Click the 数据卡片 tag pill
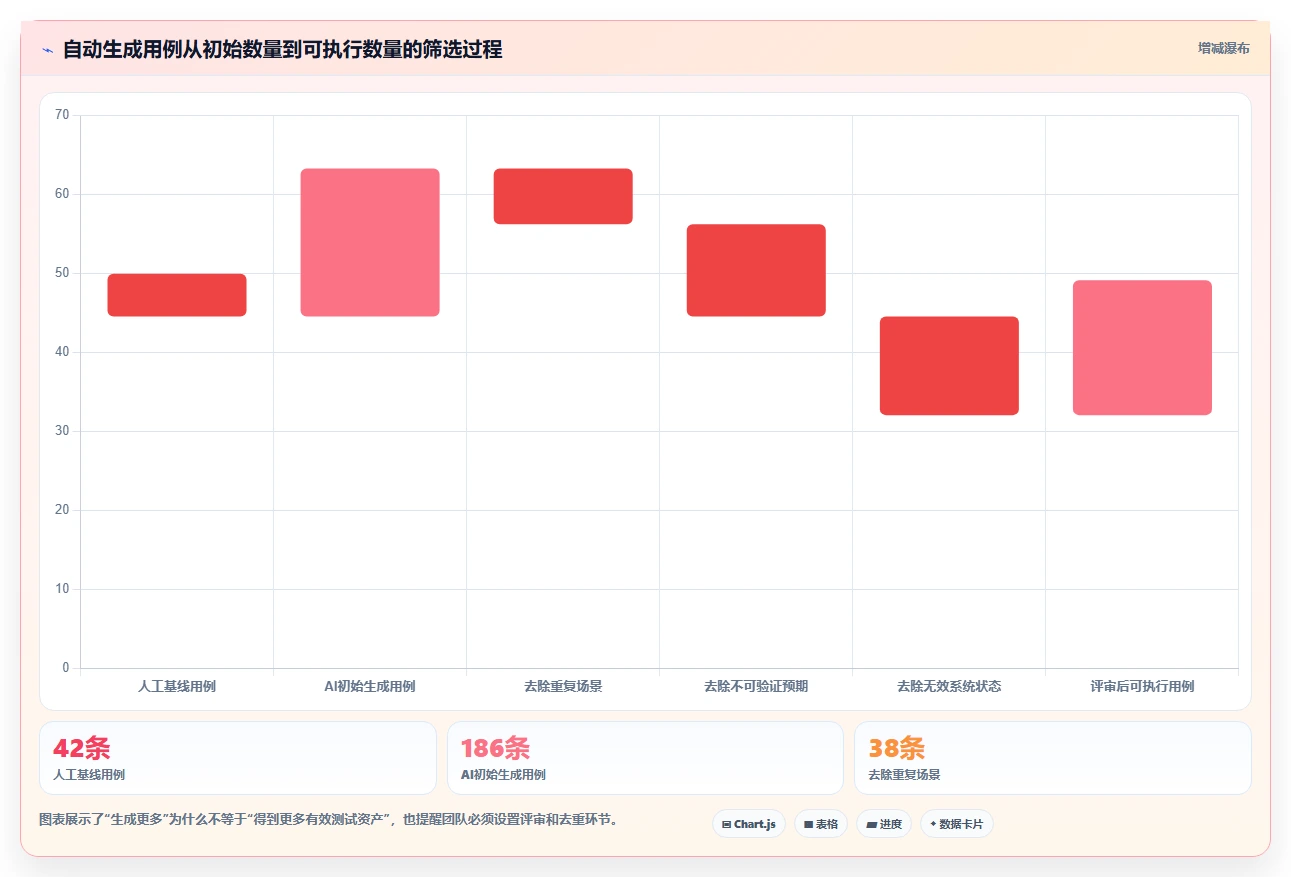This screenshot has height=877, width=1291. [x=957, y=824]
